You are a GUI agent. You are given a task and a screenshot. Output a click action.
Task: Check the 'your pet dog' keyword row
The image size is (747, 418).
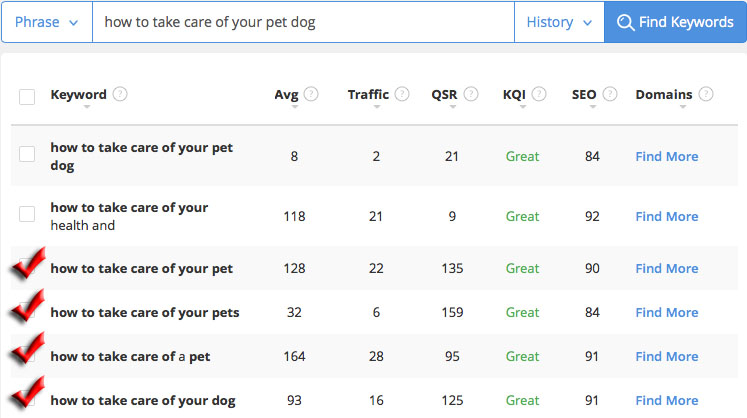pos(27,154)
